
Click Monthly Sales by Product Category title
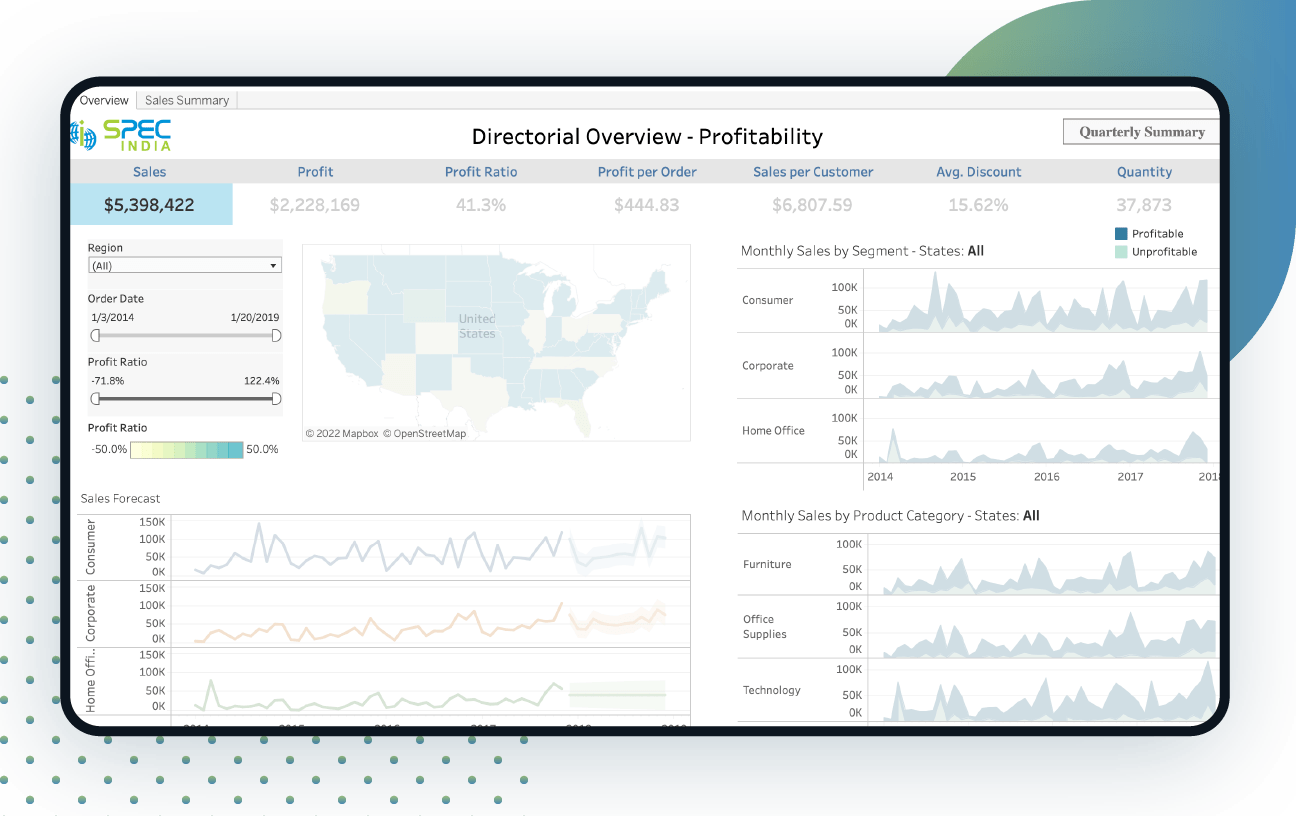coord(890,516)
